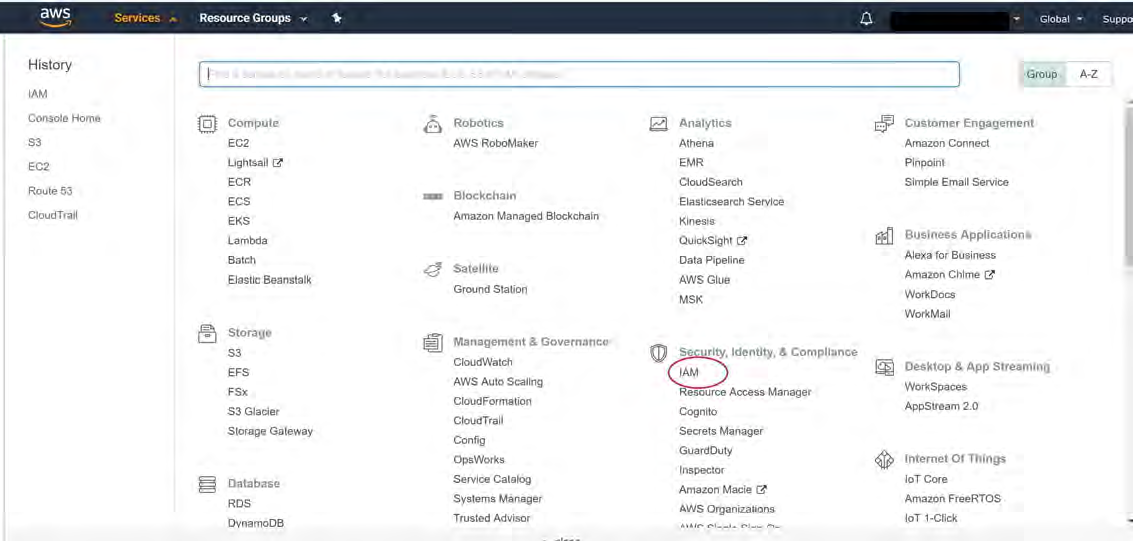The height and width of the screenshot is (541, 1133).
Task: Open Systems Manager service
Action: 498,499
